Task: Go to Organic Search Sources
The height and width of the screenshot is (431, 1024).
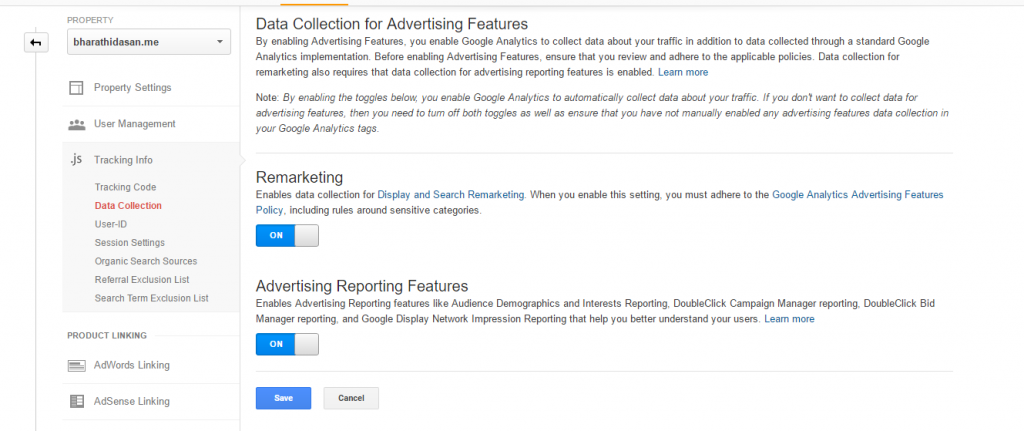Action: point(146,261)
